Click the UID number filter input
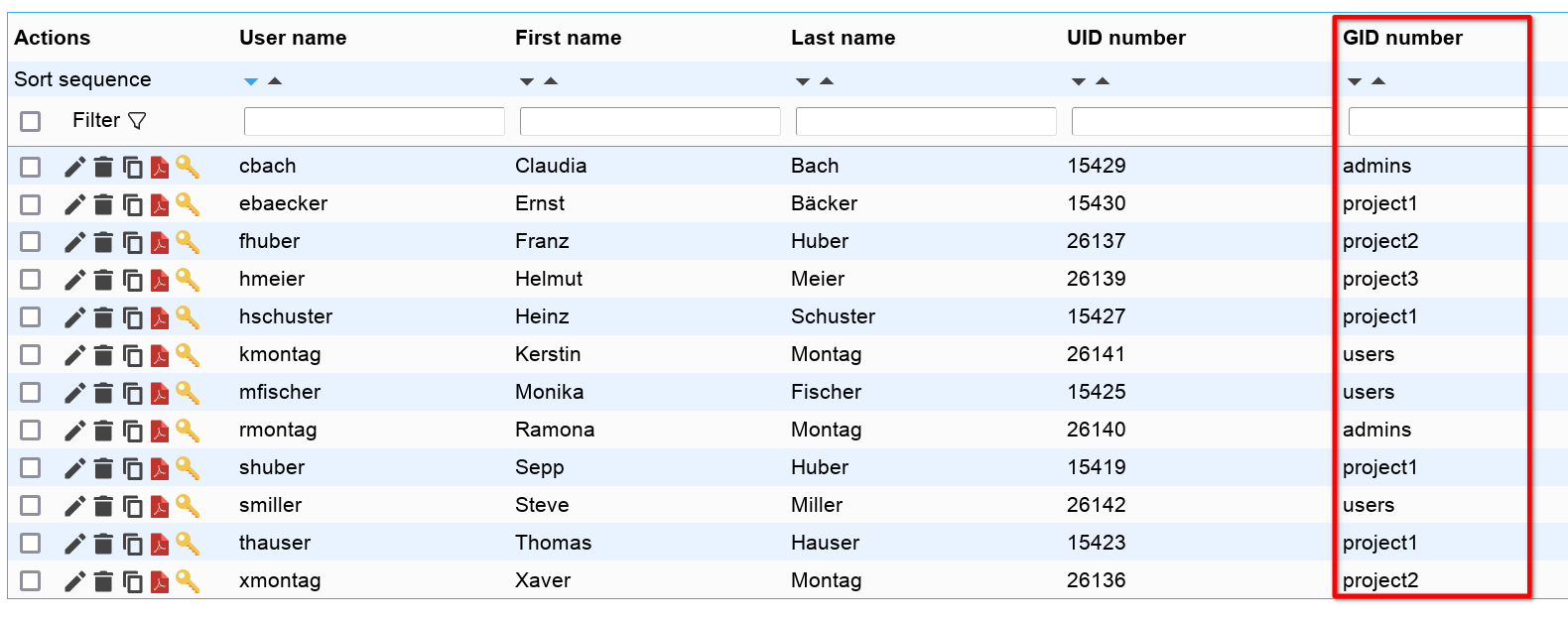Viewport: 1568px width, 622px height. [x=1201, y=121]
